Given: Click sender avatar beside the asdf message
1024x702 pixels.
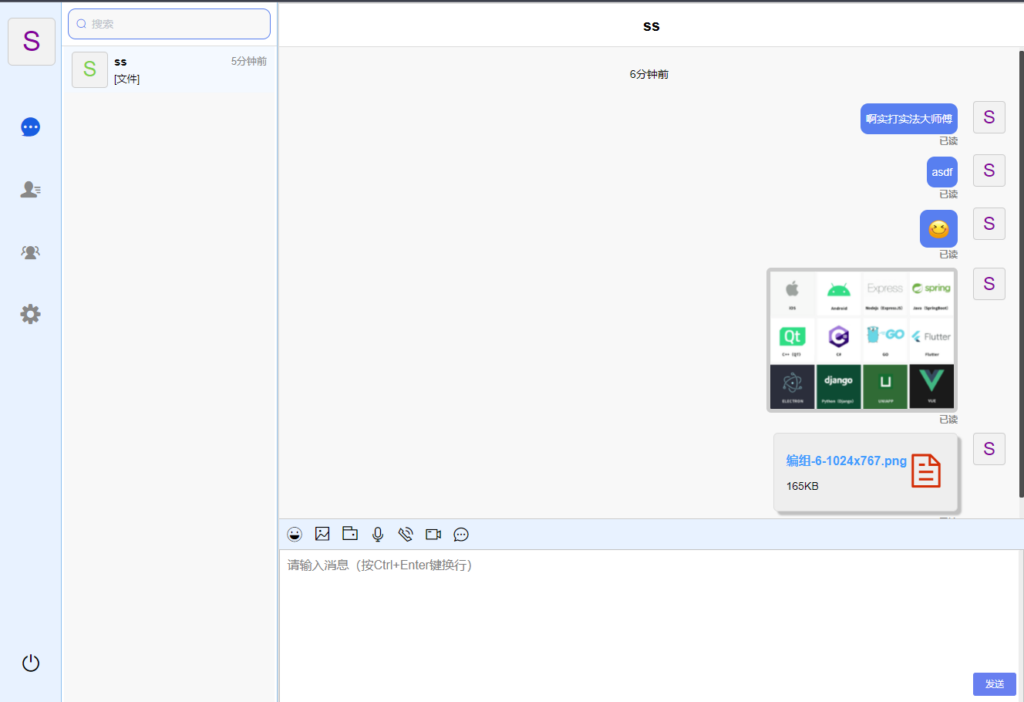Looking at the screenshot, I should [989, 170].
